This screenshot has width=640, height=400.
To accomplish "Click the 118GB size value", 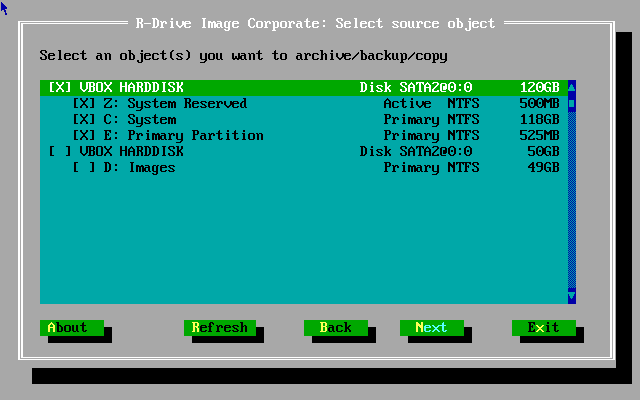I will tap(539, 119).
